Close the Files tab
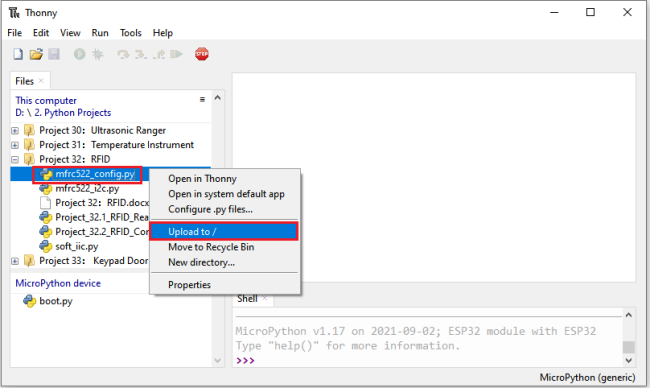Viewport: 650px width, 388px height. (41, 80)
